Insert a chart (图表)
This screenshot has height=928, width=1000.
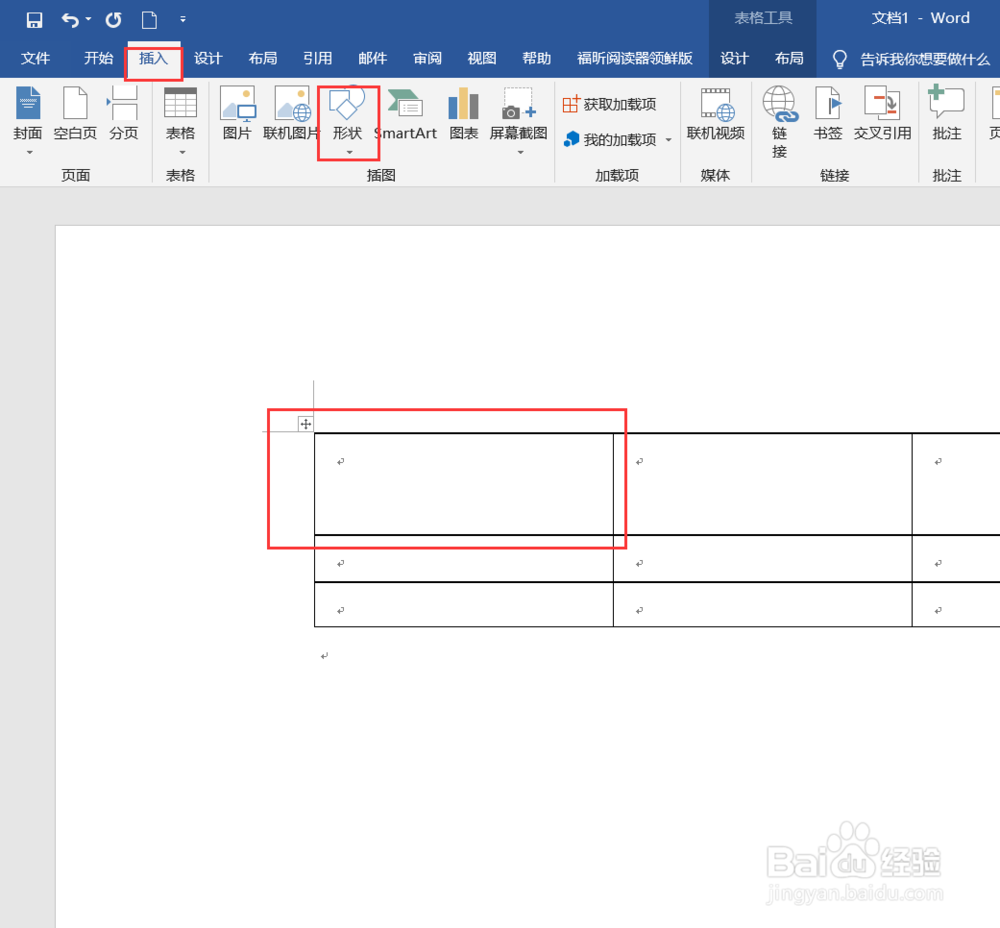(x=463, y=113)
